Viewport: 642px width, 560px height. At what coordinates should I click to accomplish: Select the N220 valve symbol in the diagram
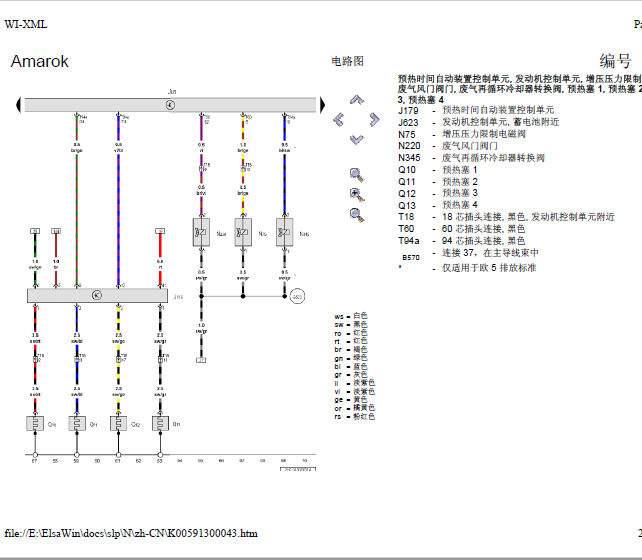coord(201,233)
